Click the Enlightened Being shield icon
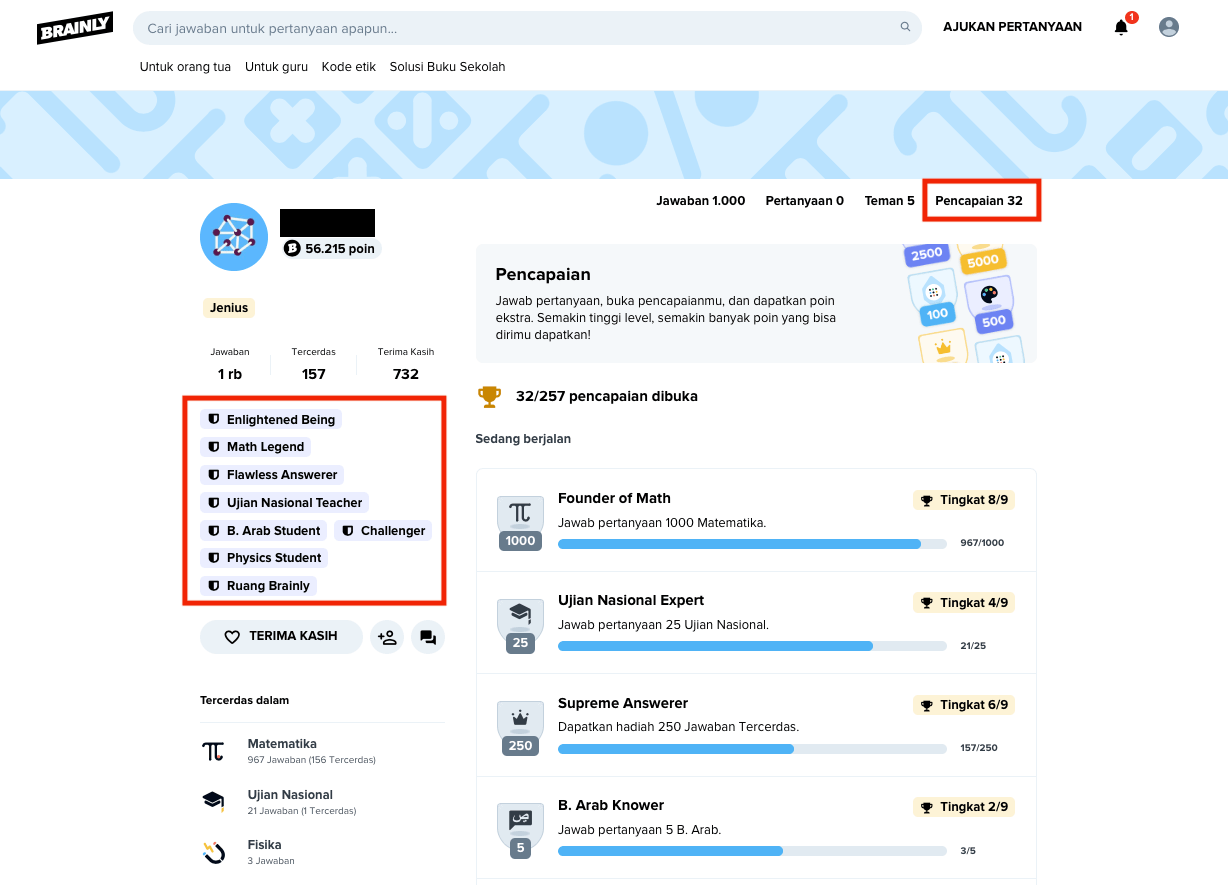1228x885 pixels. pyautogui.click(x=214, y=420)
